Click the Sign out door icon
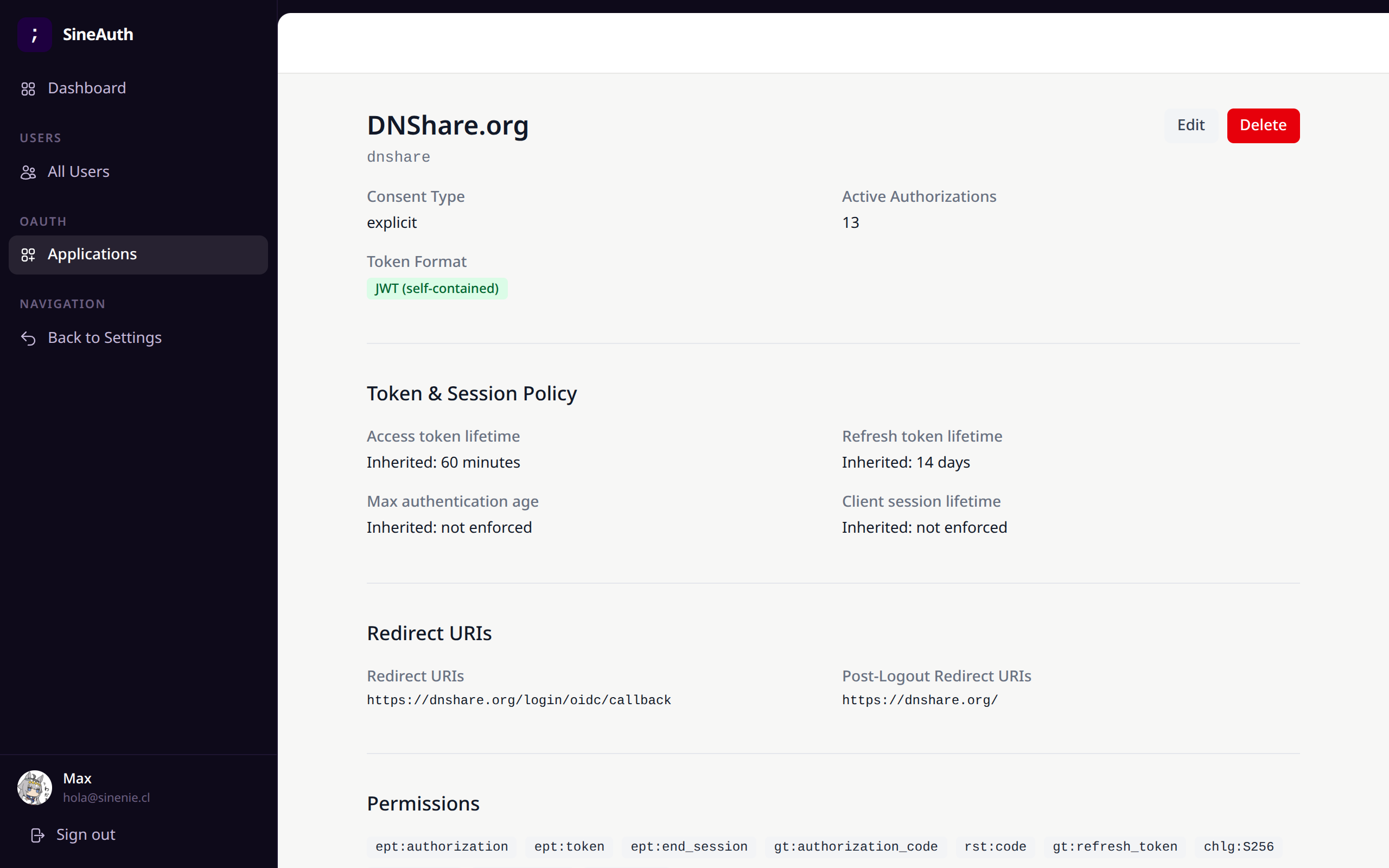The width and height of the screenshot is (1389, 868). (x=37, y=835)
